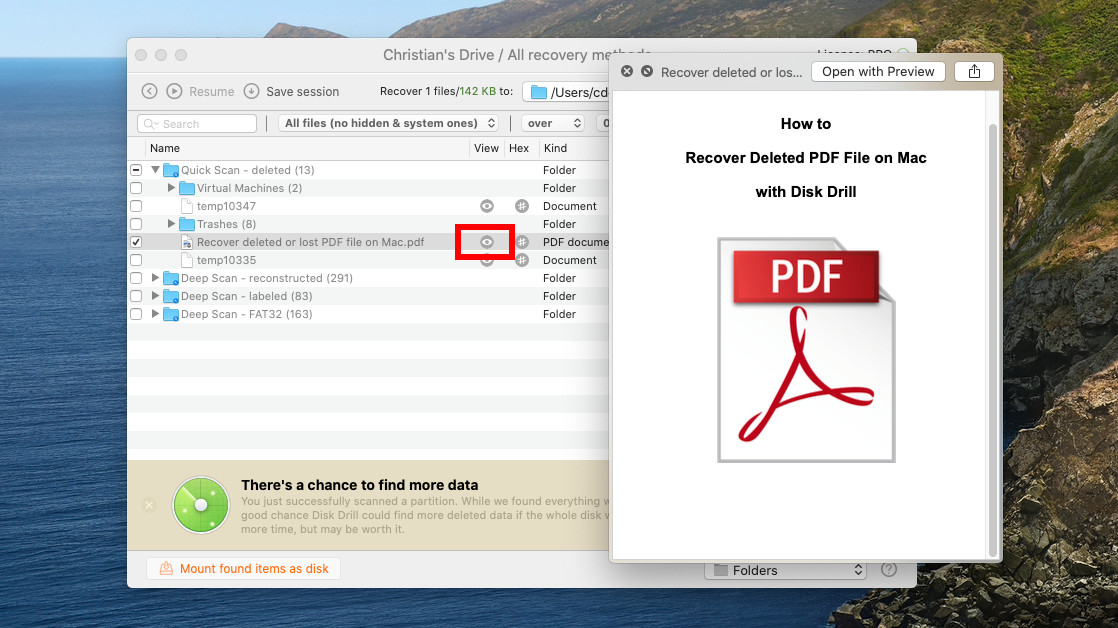
Task: Sort by the Name column header
Action: [165, 148]
